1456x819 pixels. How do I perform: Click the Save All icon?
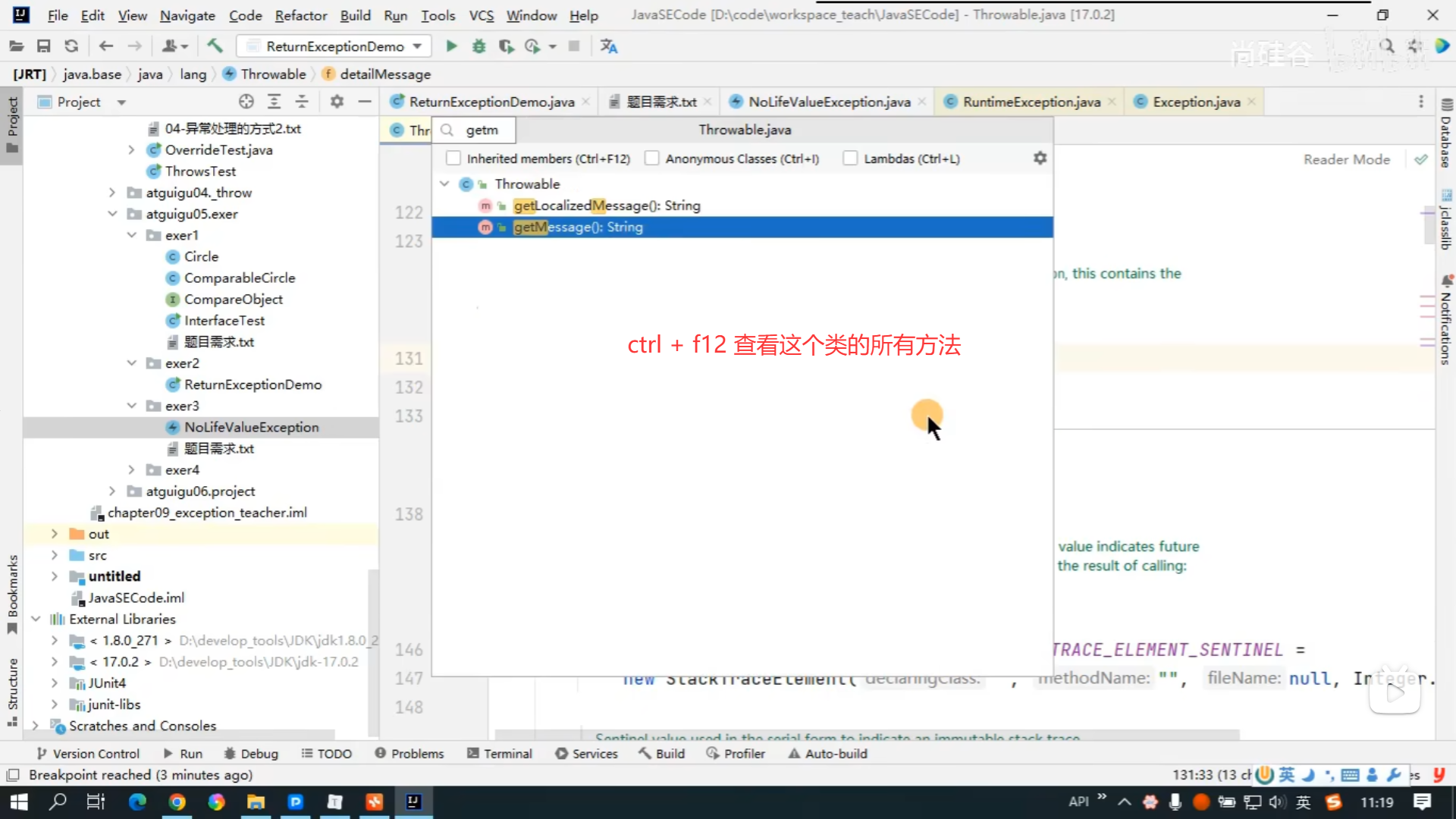tap(43, 46)
